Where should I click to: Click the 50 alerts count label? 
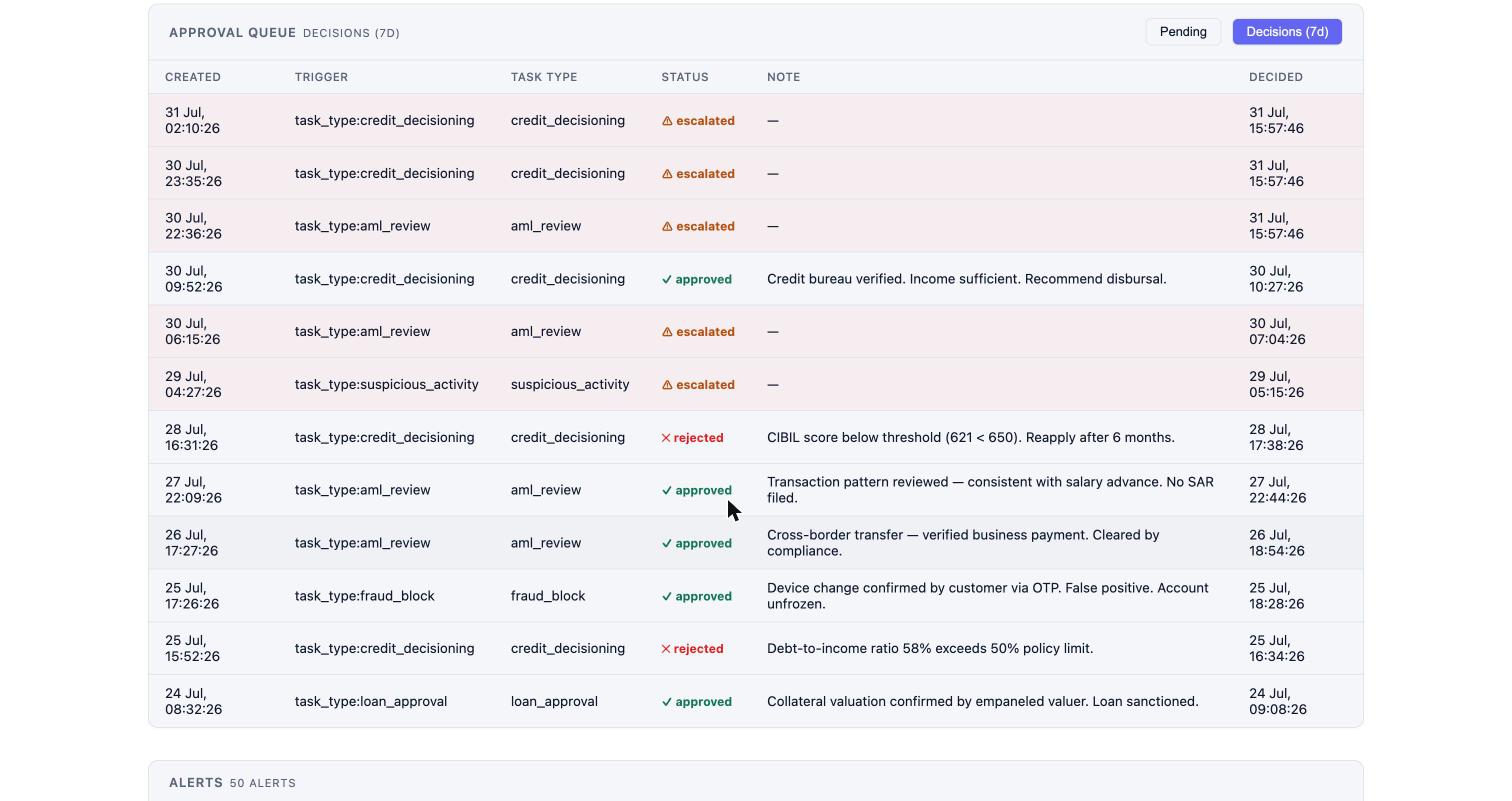tap(263, 783)
